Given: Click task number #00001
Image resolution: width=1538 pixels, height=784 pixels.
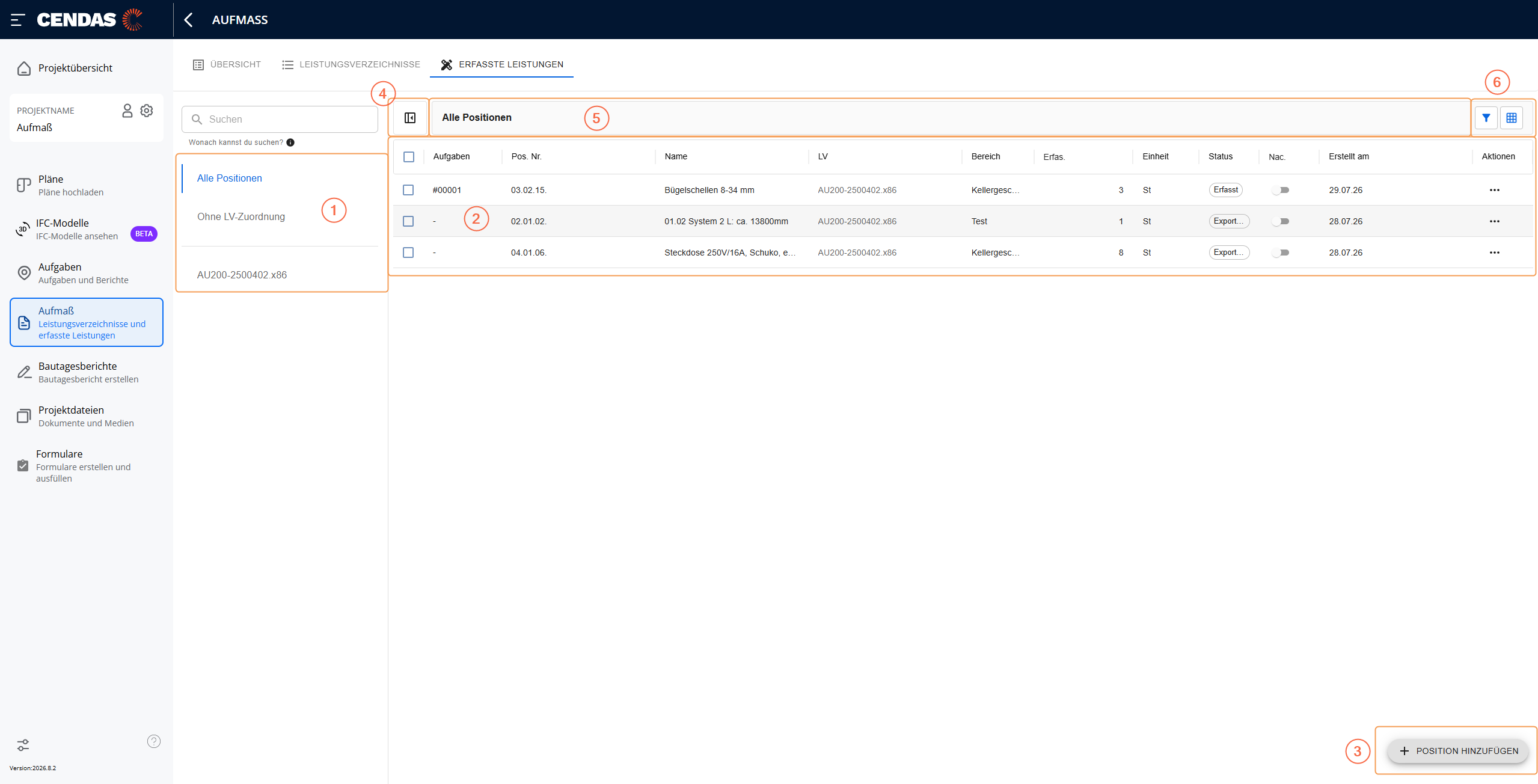Looking at the screenshot, I should point(447,190).
